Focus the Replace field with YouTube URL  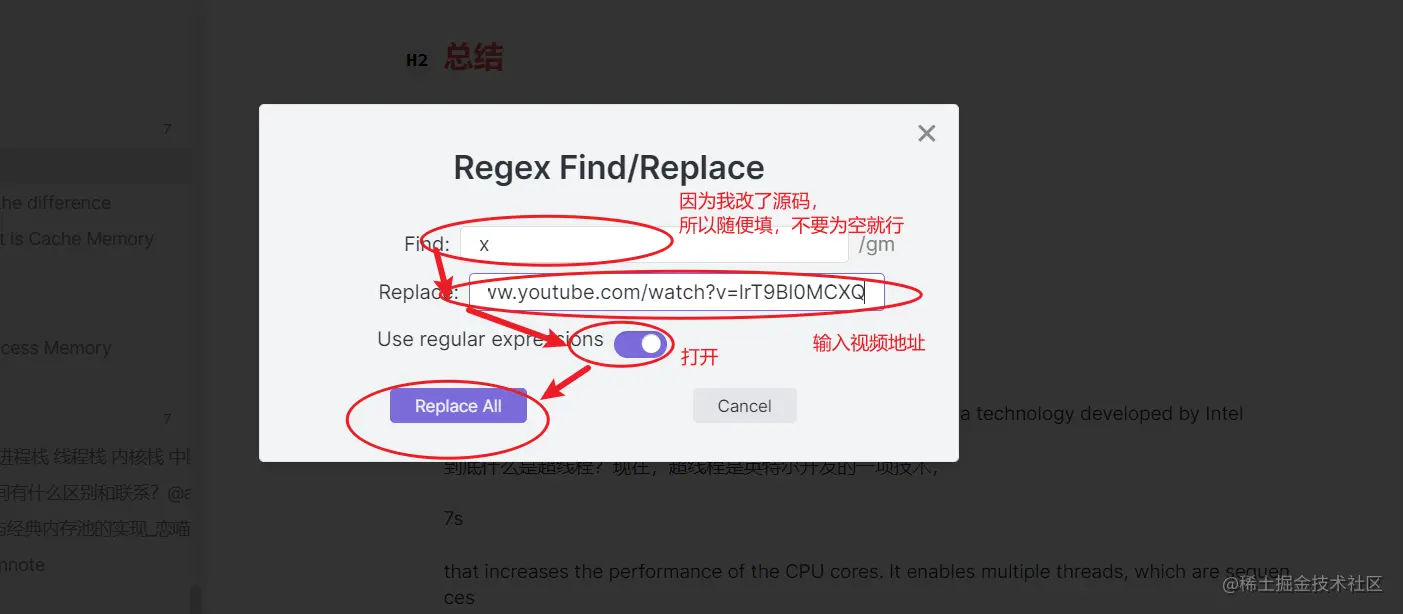(676, 292)
